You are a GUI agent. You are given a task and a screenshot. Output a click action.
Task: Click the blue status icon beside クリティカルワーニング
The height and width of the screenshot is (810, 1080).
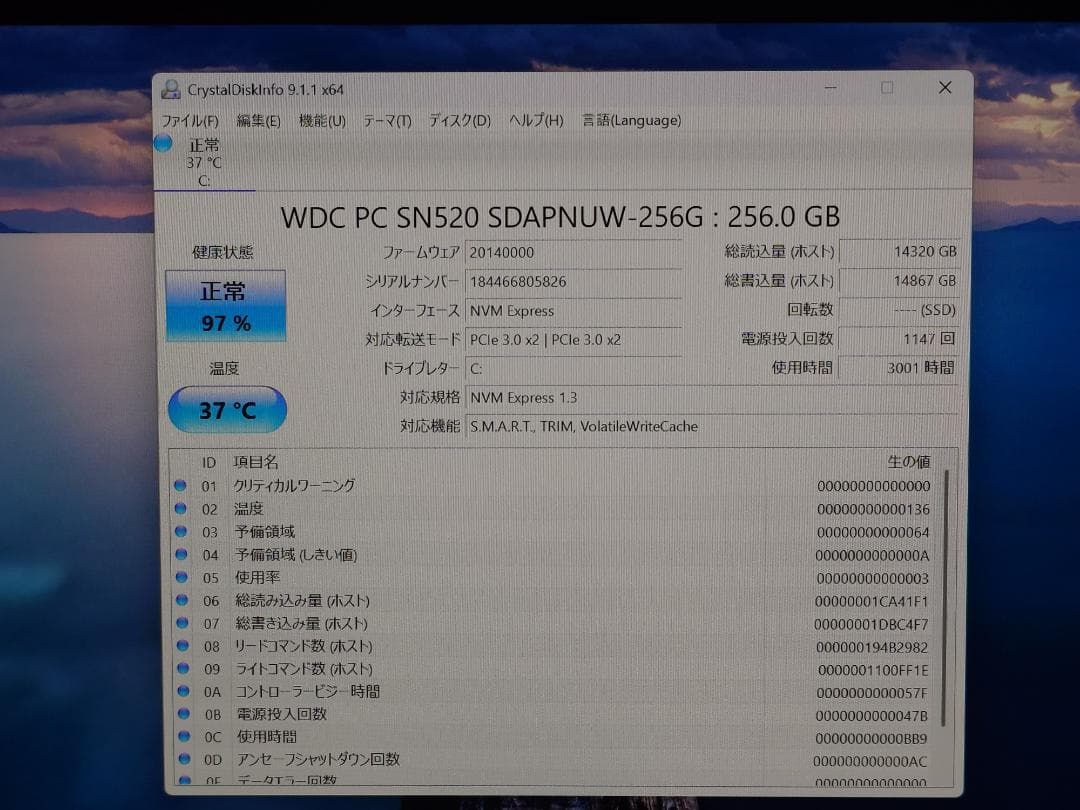[x=182, y=486]
